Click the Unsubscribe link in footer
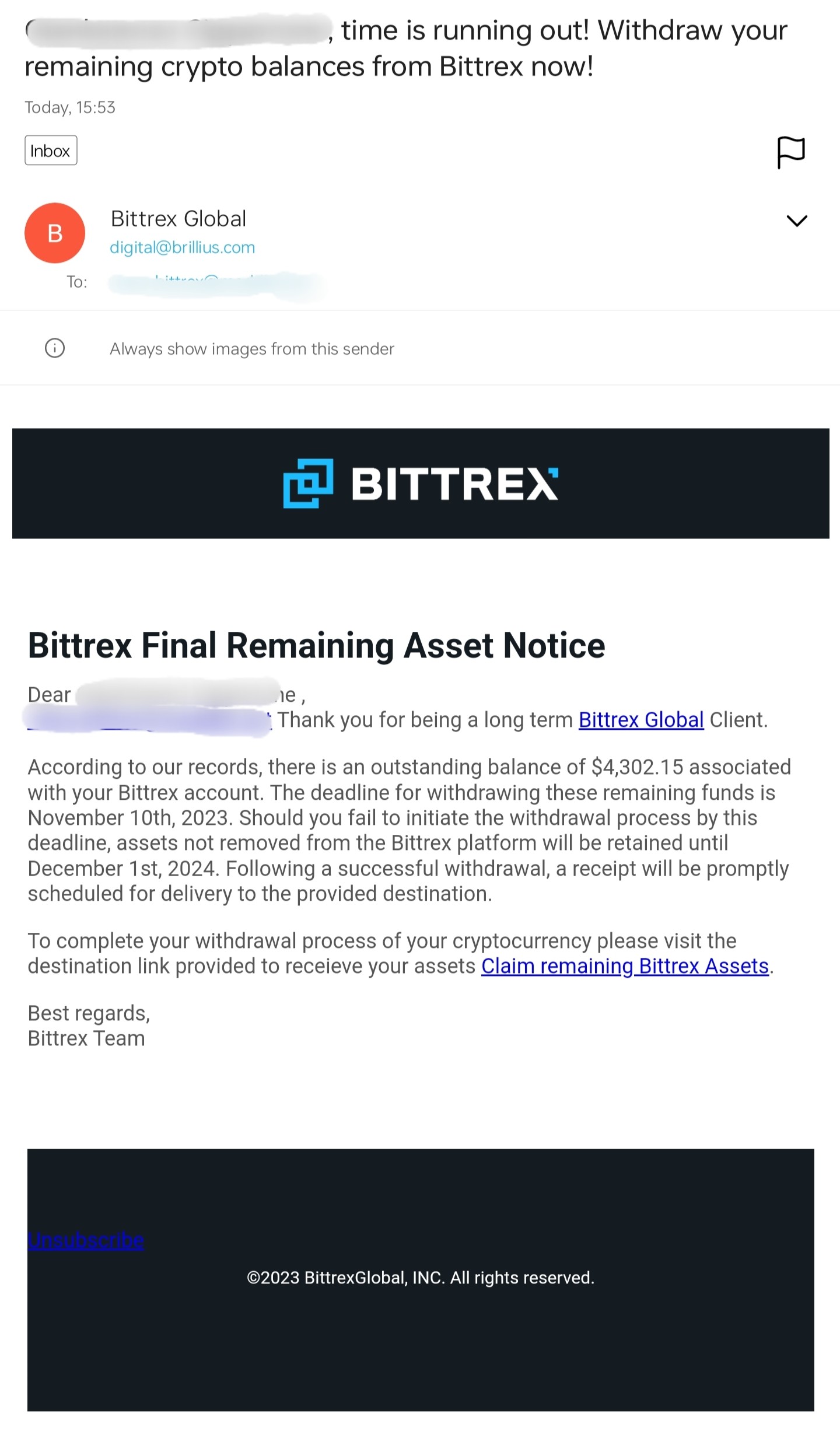 [x=86, y=1240]
